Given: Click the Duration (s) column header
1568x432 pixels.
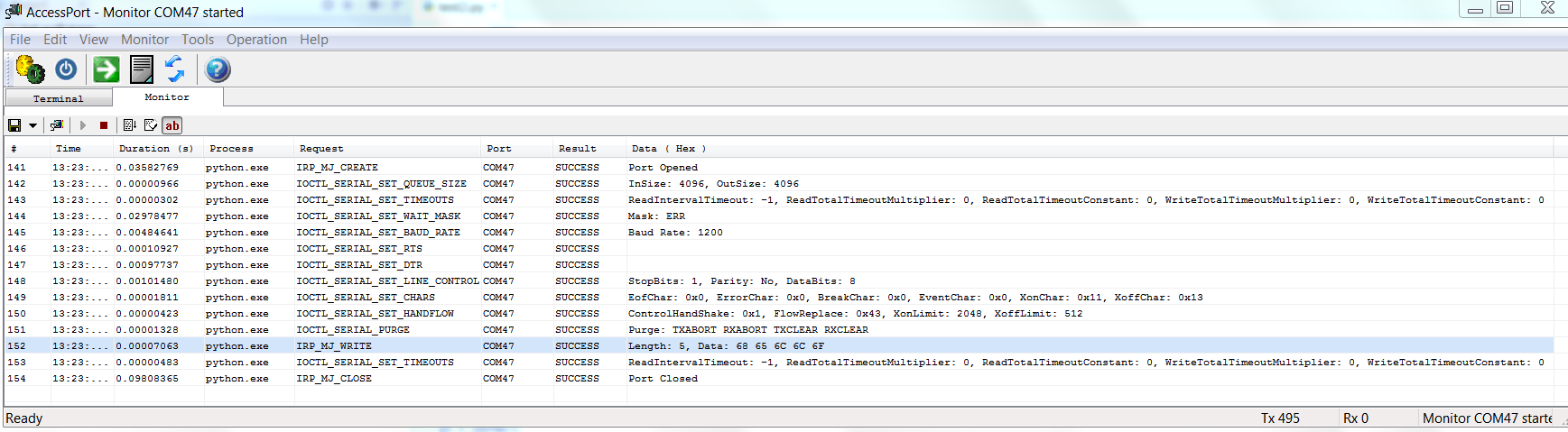Looking at the screenshot, I should tap(158, 149).
